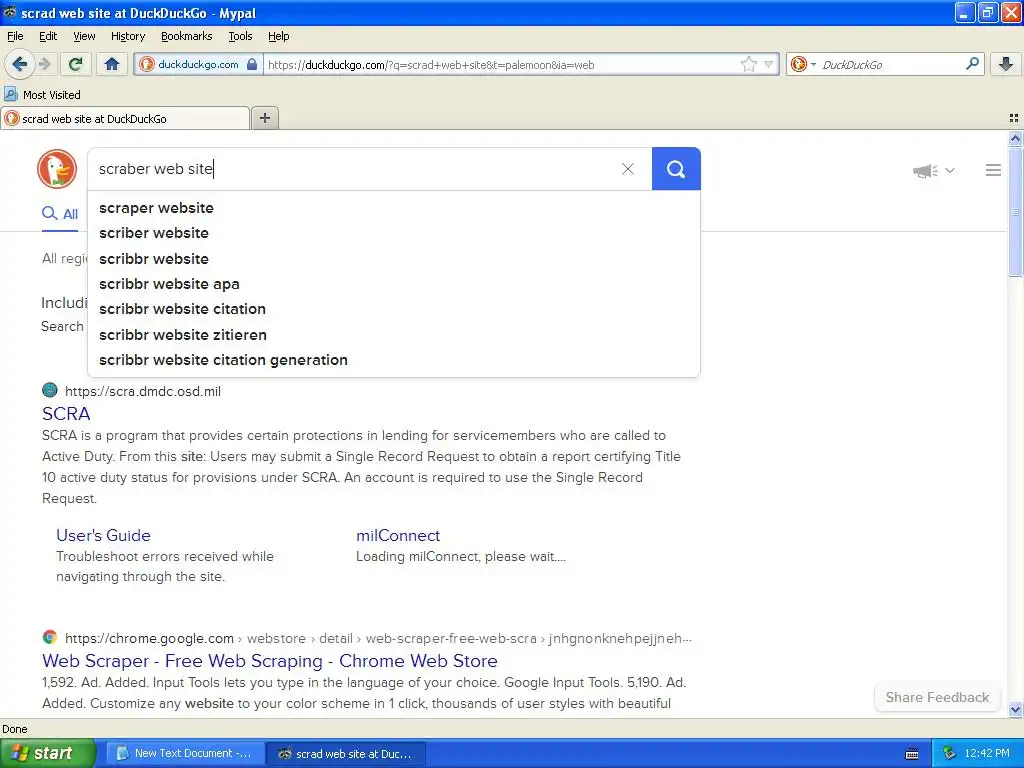Viewport: 1024px width, 768px height.
Task: Open the URL history dropdown arrow
Action: (x=769, y=64)
